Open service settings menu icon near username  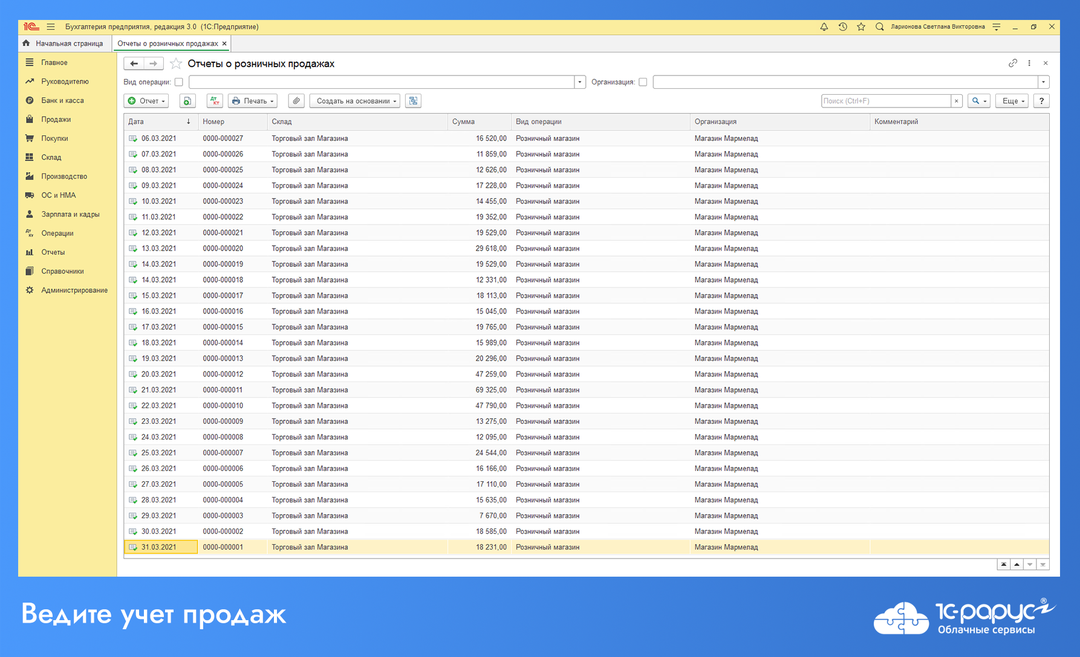996,27
